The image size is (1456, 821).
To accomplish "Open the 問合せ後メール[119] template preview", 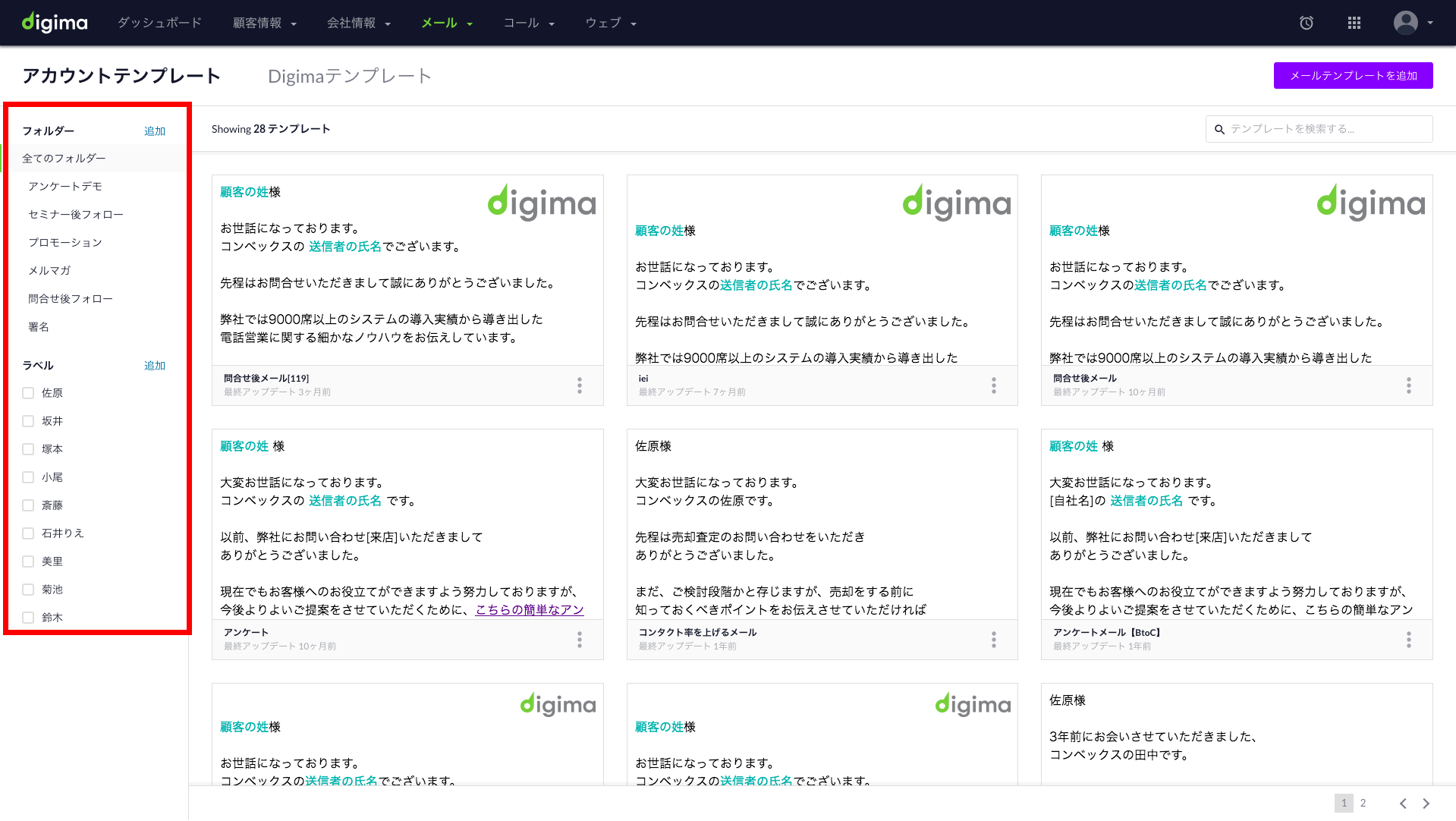I will 407,271.
